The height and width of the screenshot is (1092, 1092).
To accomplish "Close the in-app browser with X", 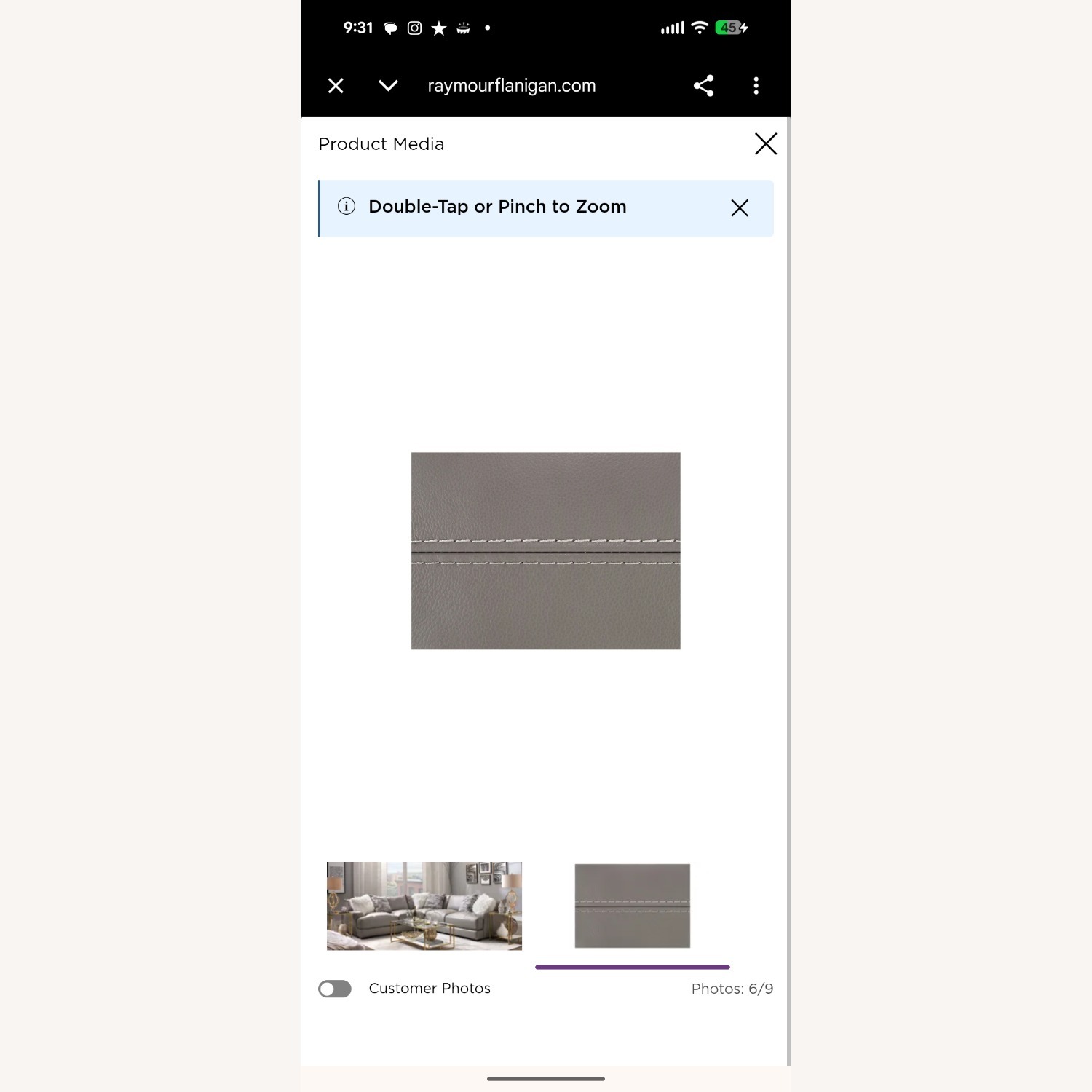I will pyautogui.click(x=336, y=86).
